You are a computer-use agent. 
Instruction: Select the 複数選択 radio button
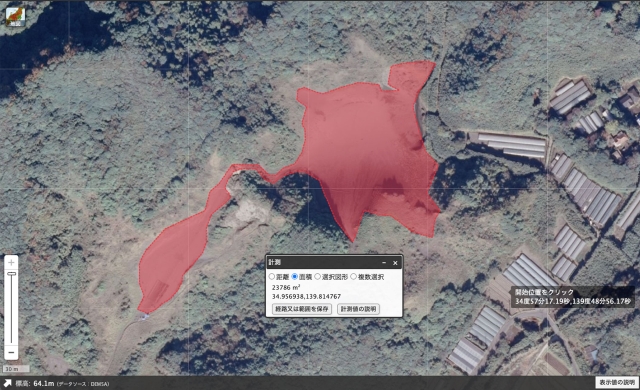click(353, 277)
